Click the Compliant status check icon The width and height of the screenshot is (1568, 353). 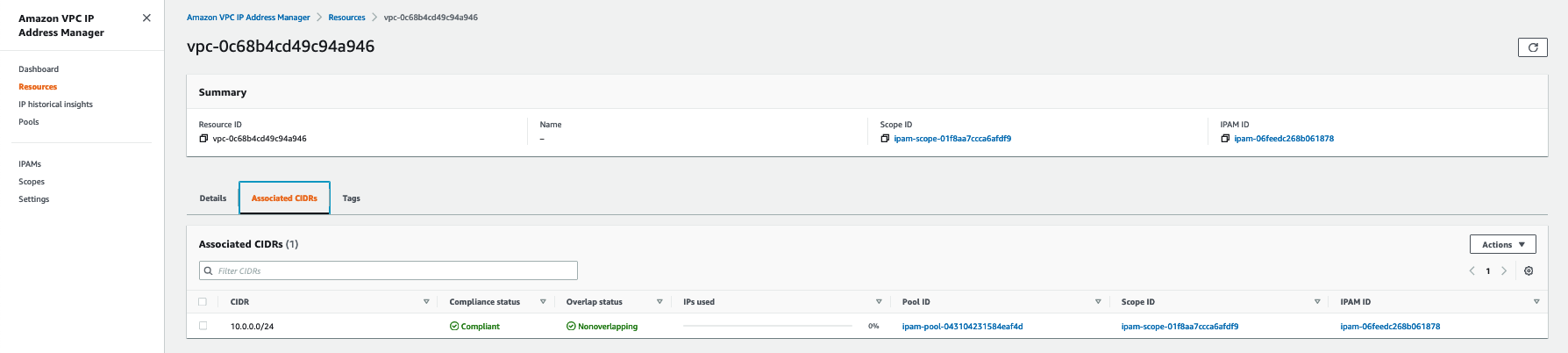[x=454, y=326]
